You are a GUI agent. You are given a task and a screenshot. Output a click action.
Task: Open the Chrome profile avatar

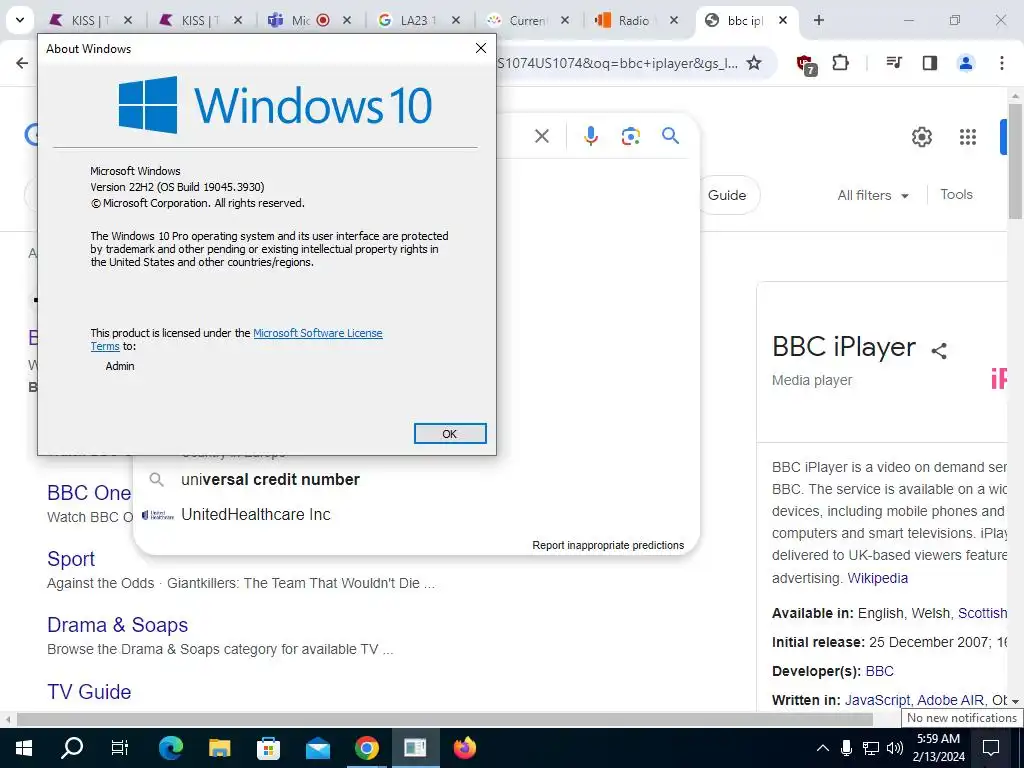coord(965,63)
